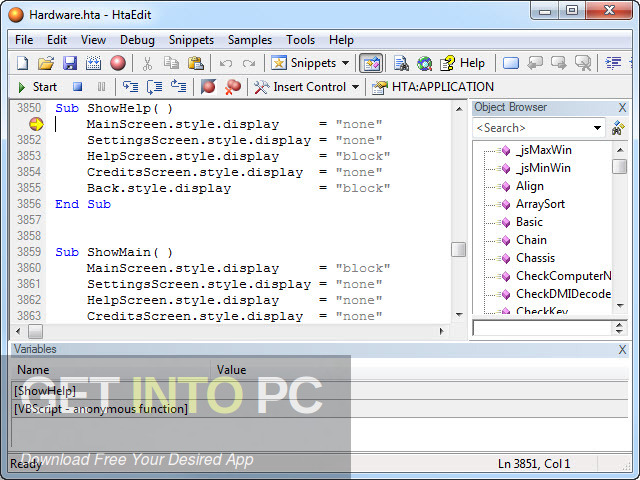Click the code editor vertical scrollbar thumb
Image resolution: width=640 pixels, height=480 pixels.
[458, 250]
